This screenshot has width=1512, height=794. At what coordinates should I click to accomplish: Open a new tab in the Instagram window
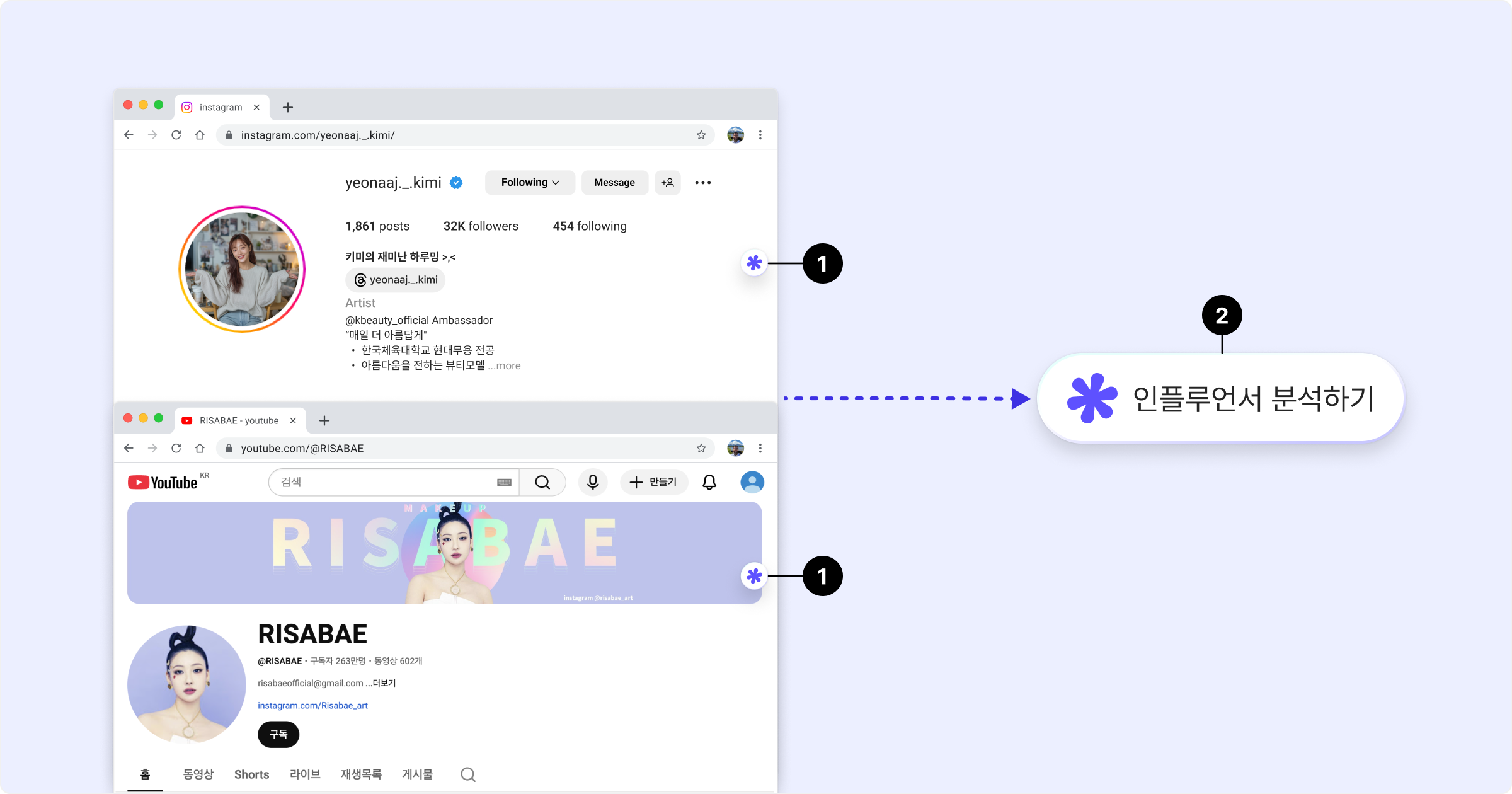coord(288,107)
